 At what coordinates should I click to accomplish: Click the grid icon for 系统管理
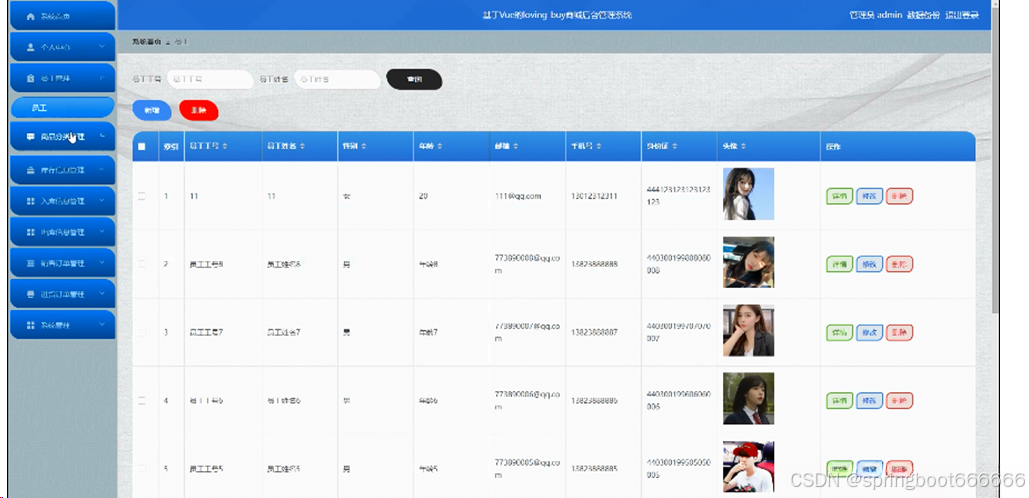coord(30,325)
